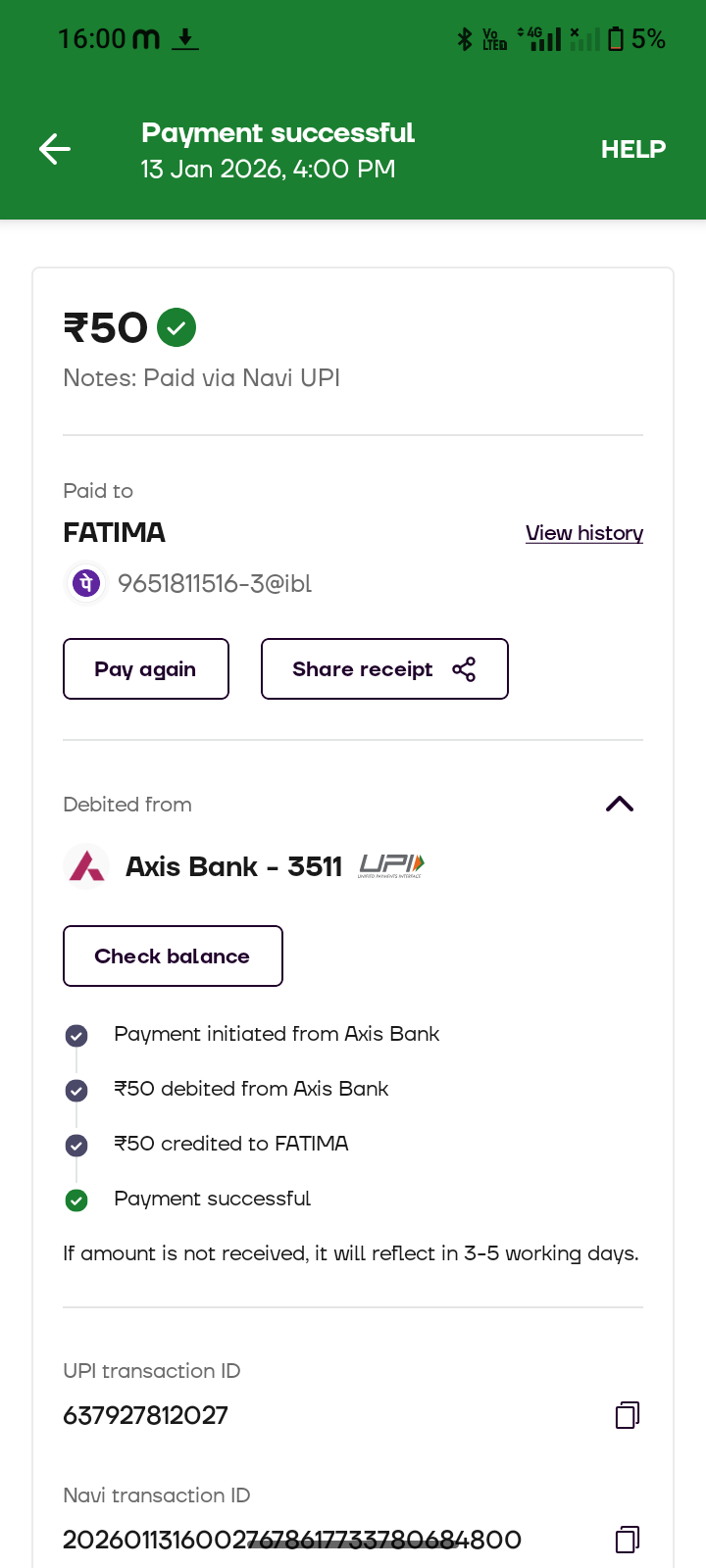Open View history link

[583, 533]
